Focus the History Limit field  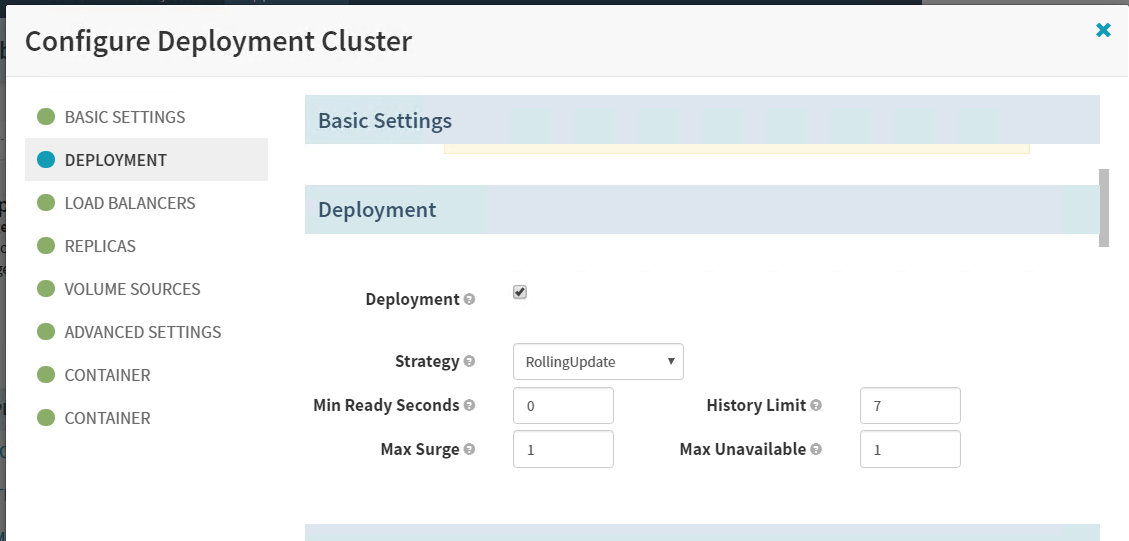[x=910, y=406]
